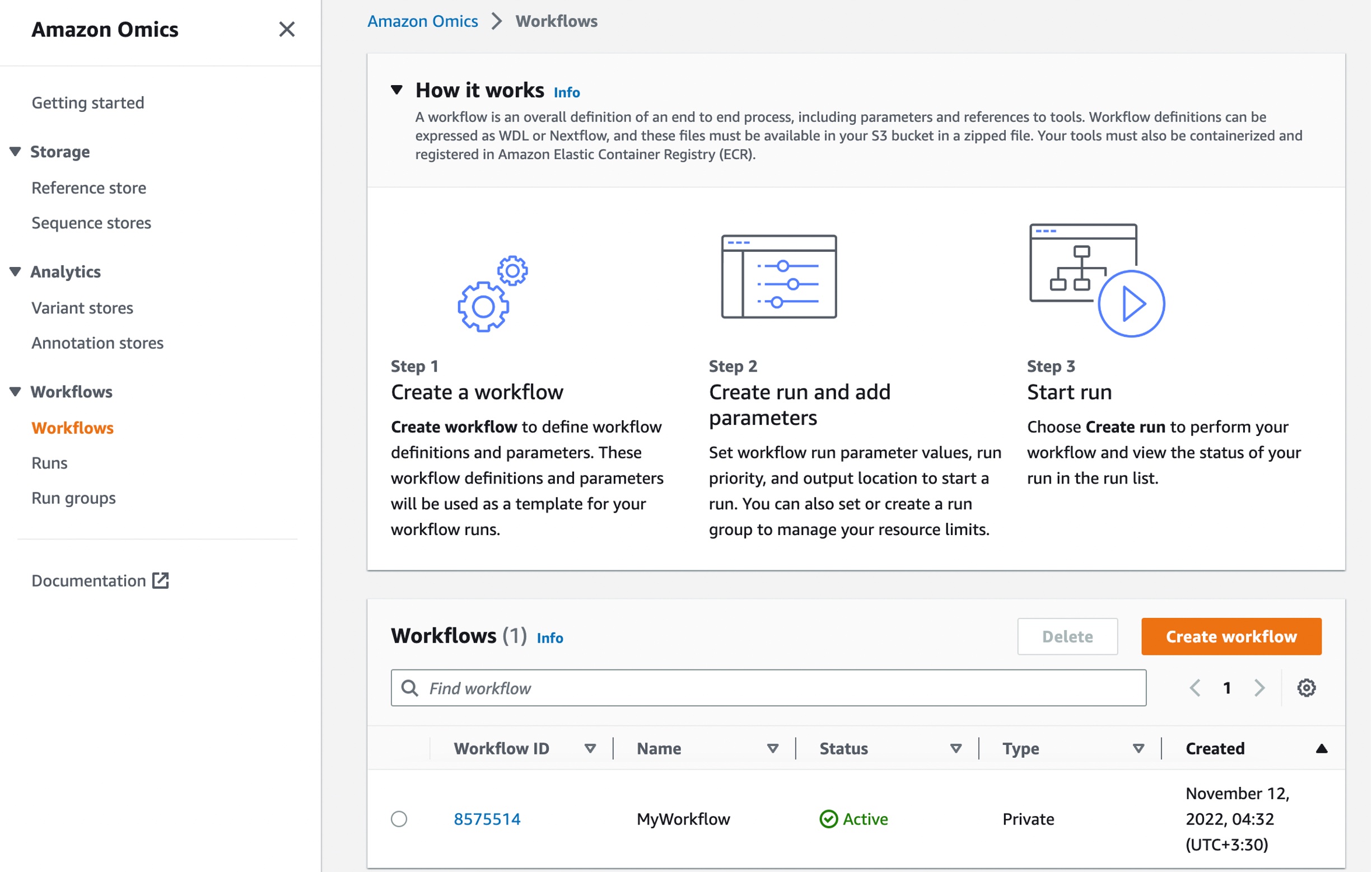Click the parameters sliders illustration for Step 2
Screen dimensions: 1372x872
click(778, 276)
